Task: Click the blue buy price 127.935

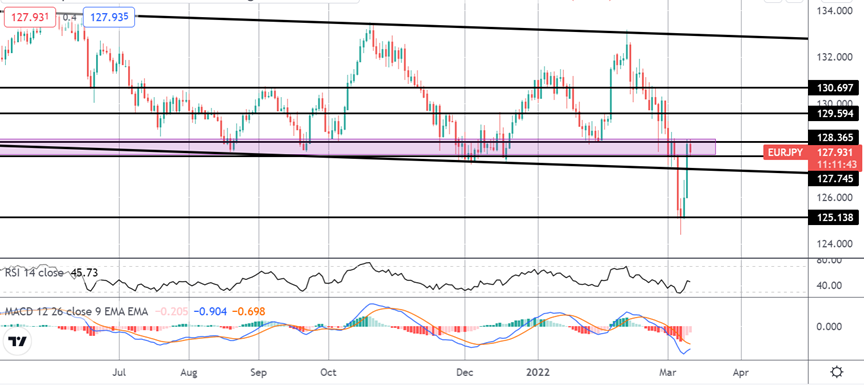Action: point(109,17)
